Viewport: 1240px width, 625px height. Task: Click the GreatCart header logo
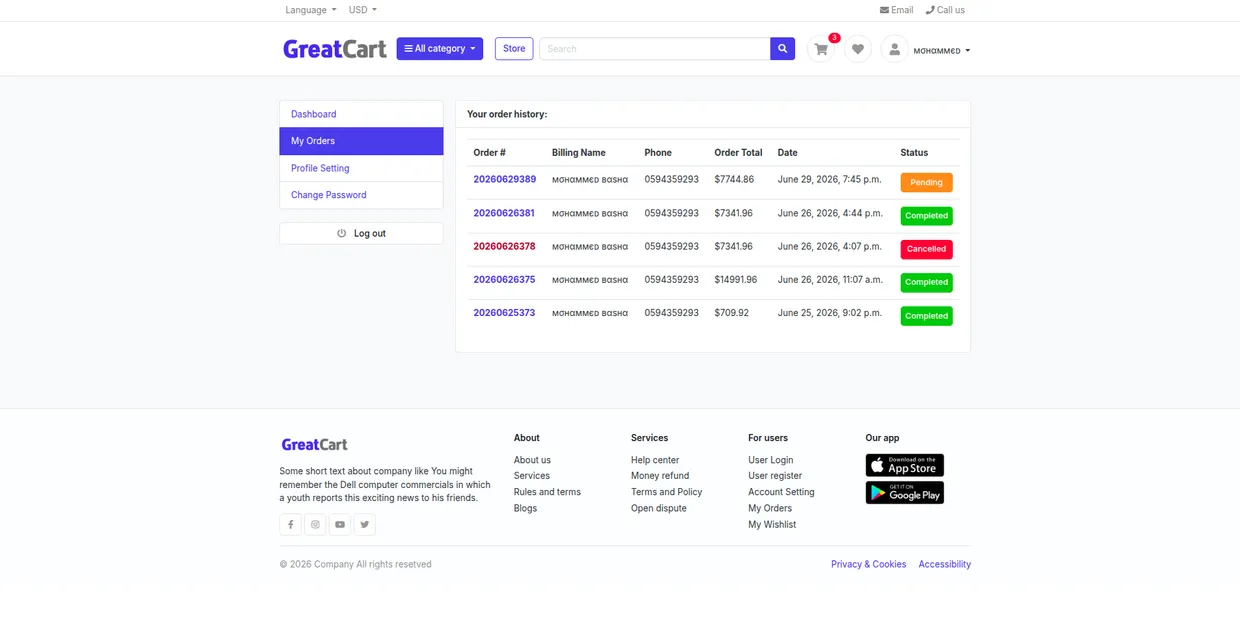[x=335, y=49]
